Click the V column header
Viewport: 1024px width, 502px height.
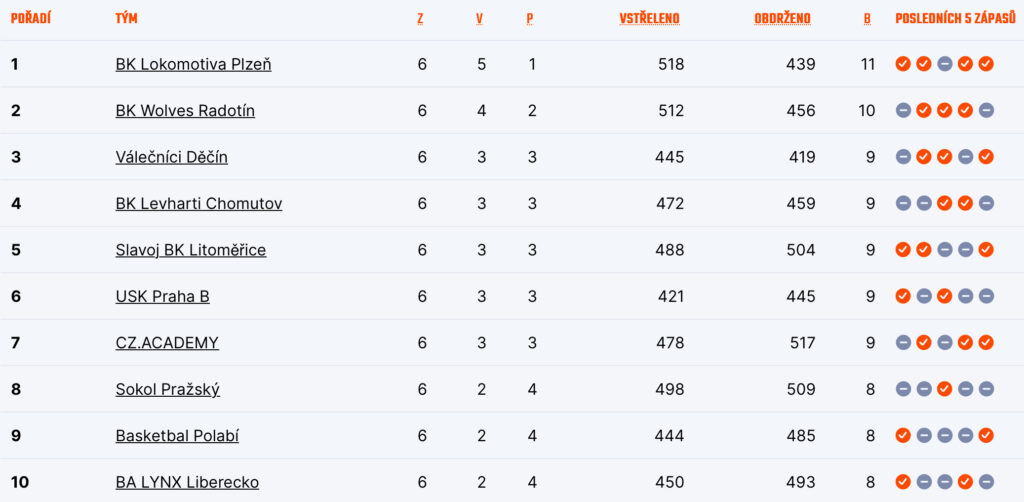(x=480, y=19)
